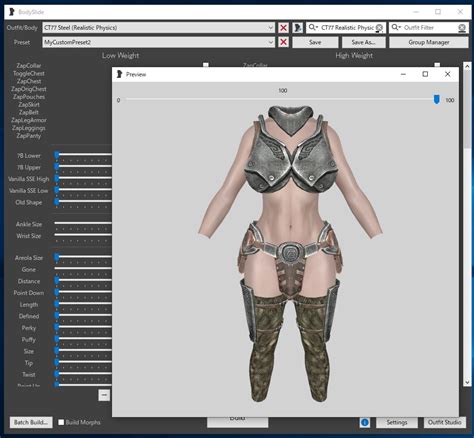
Task: Click the BodySlide title bar logo icon
Action: (x=12, y=12)
